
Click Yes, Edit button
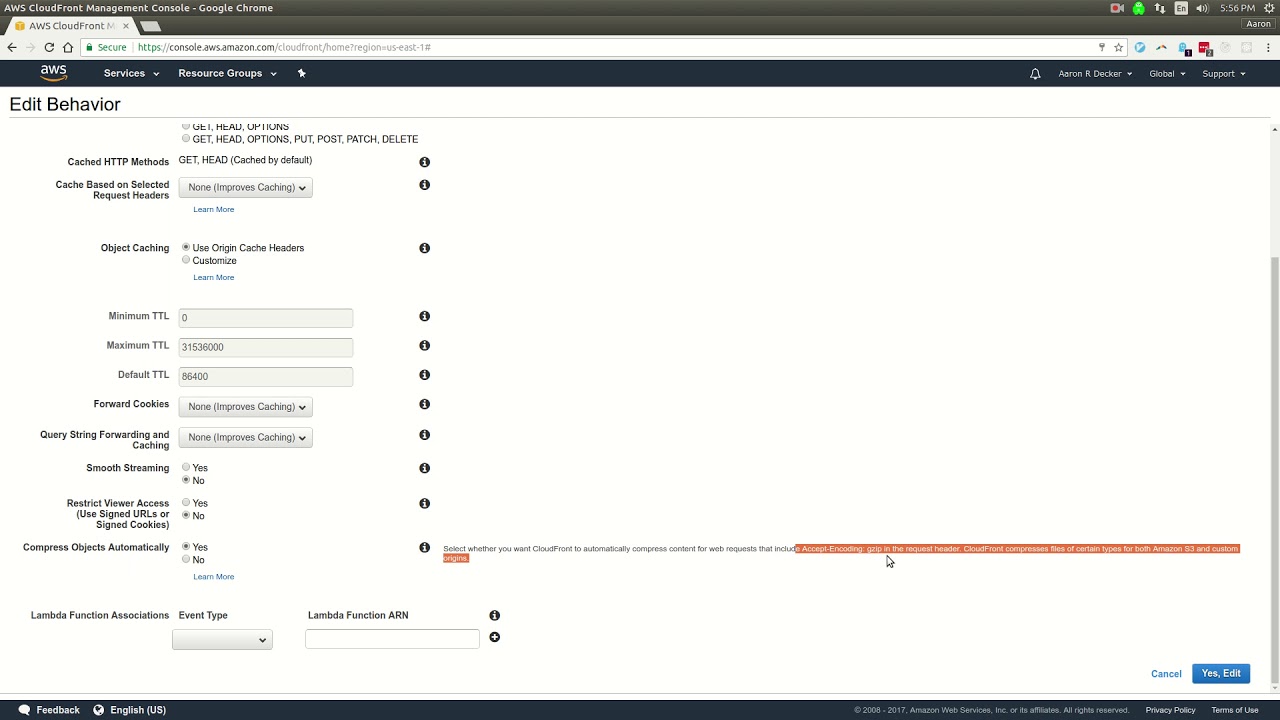[1221, 674]
